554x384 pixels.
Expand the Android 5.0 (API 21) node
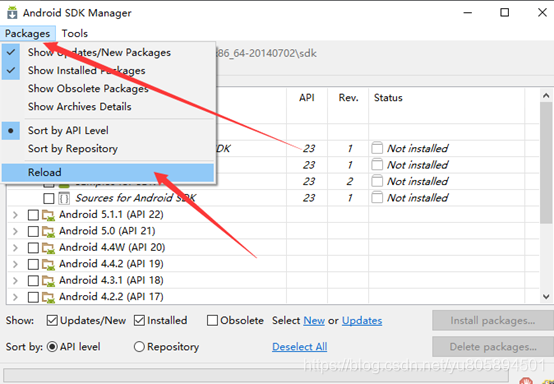[x=15, y=231]
